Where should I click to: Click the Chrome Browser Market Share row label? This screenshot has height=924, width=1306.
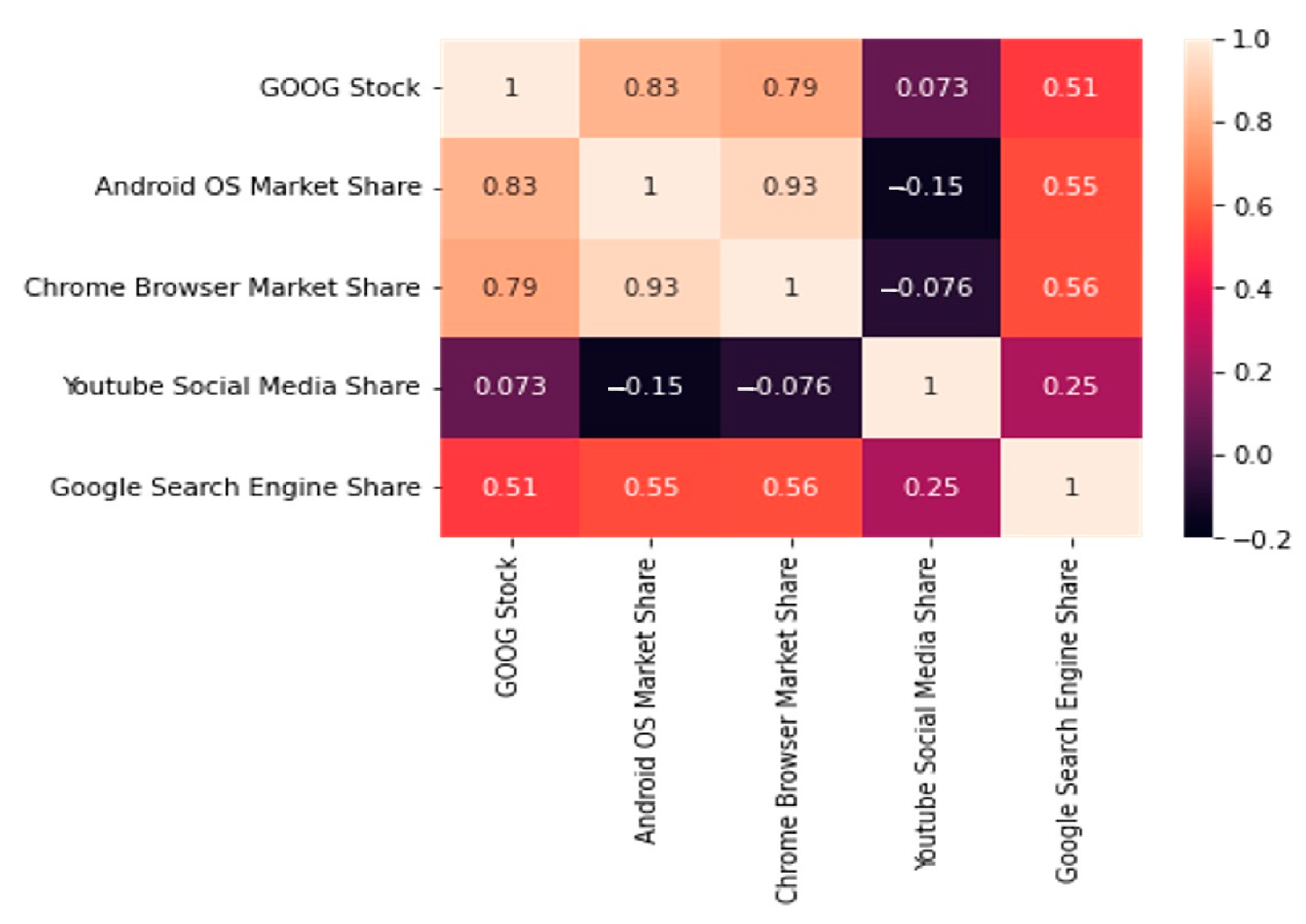222,288
